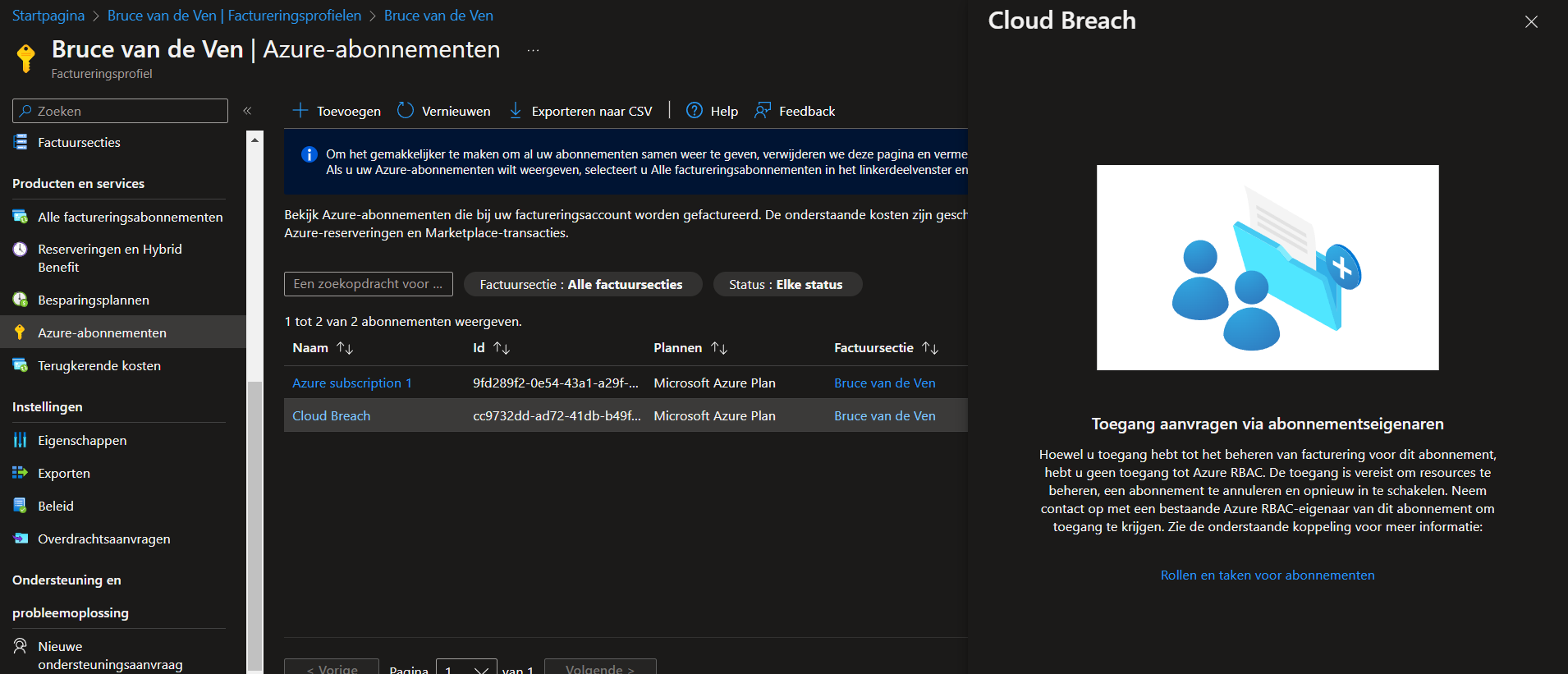Click the Vorige pagination button
1568x674 pixels.
point(332,668)
